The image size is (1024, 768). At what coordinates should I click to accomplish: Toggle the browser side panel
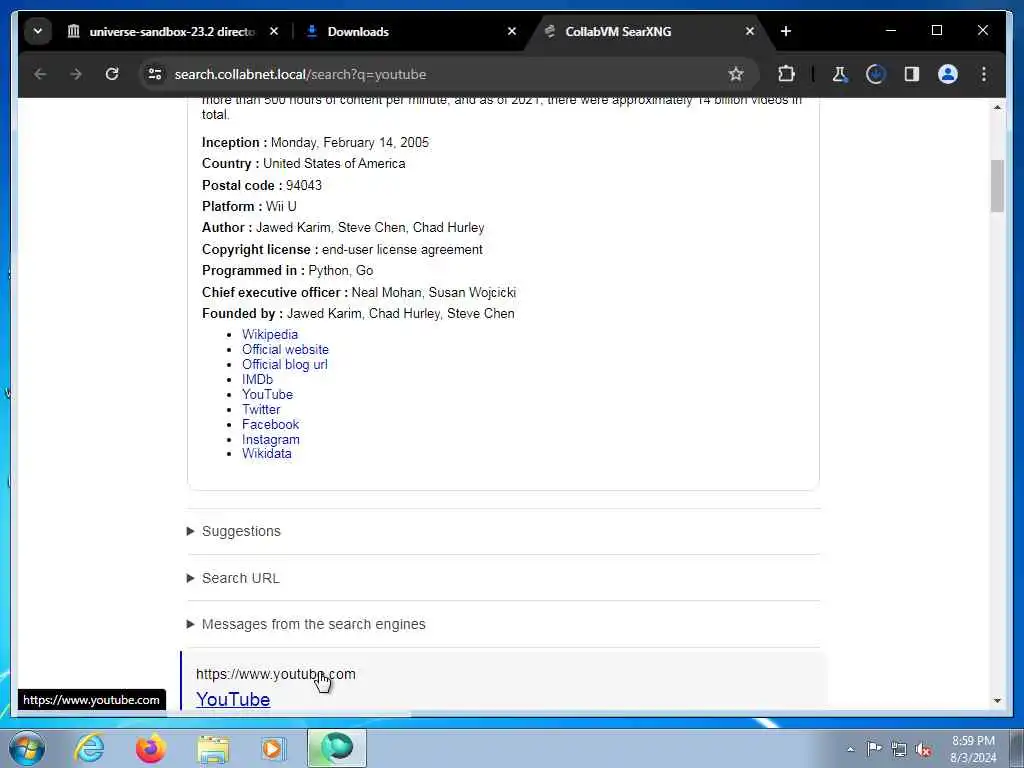(x=912, y=74)
